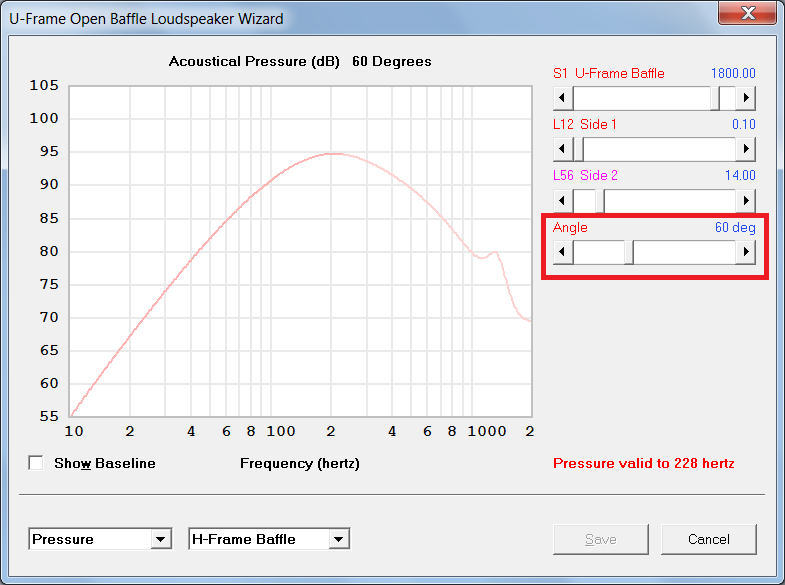Click right arrow of L12 Side 1 slider

coord(745,149)
